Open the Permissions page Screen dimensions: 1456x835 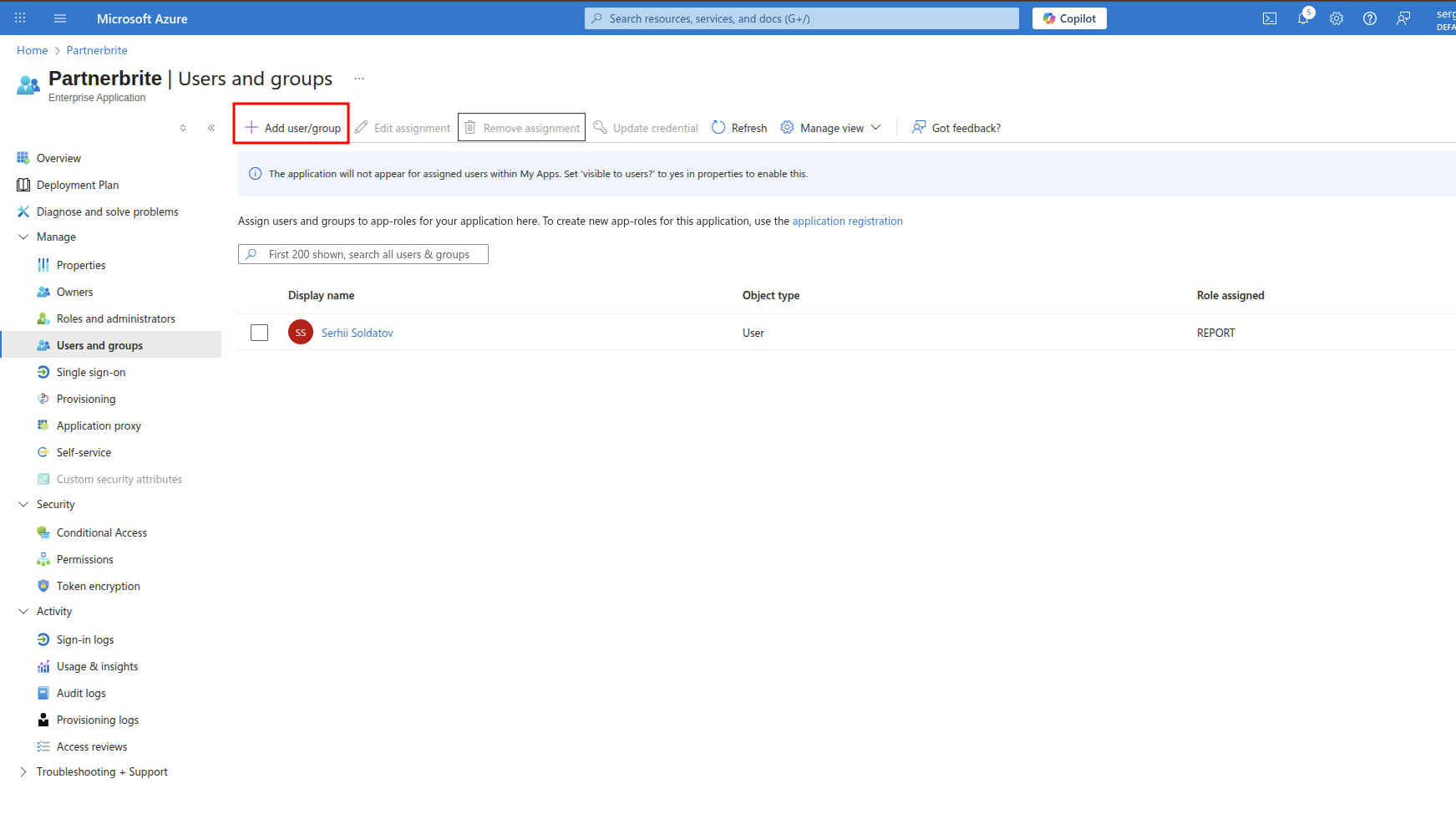[85, 559]
